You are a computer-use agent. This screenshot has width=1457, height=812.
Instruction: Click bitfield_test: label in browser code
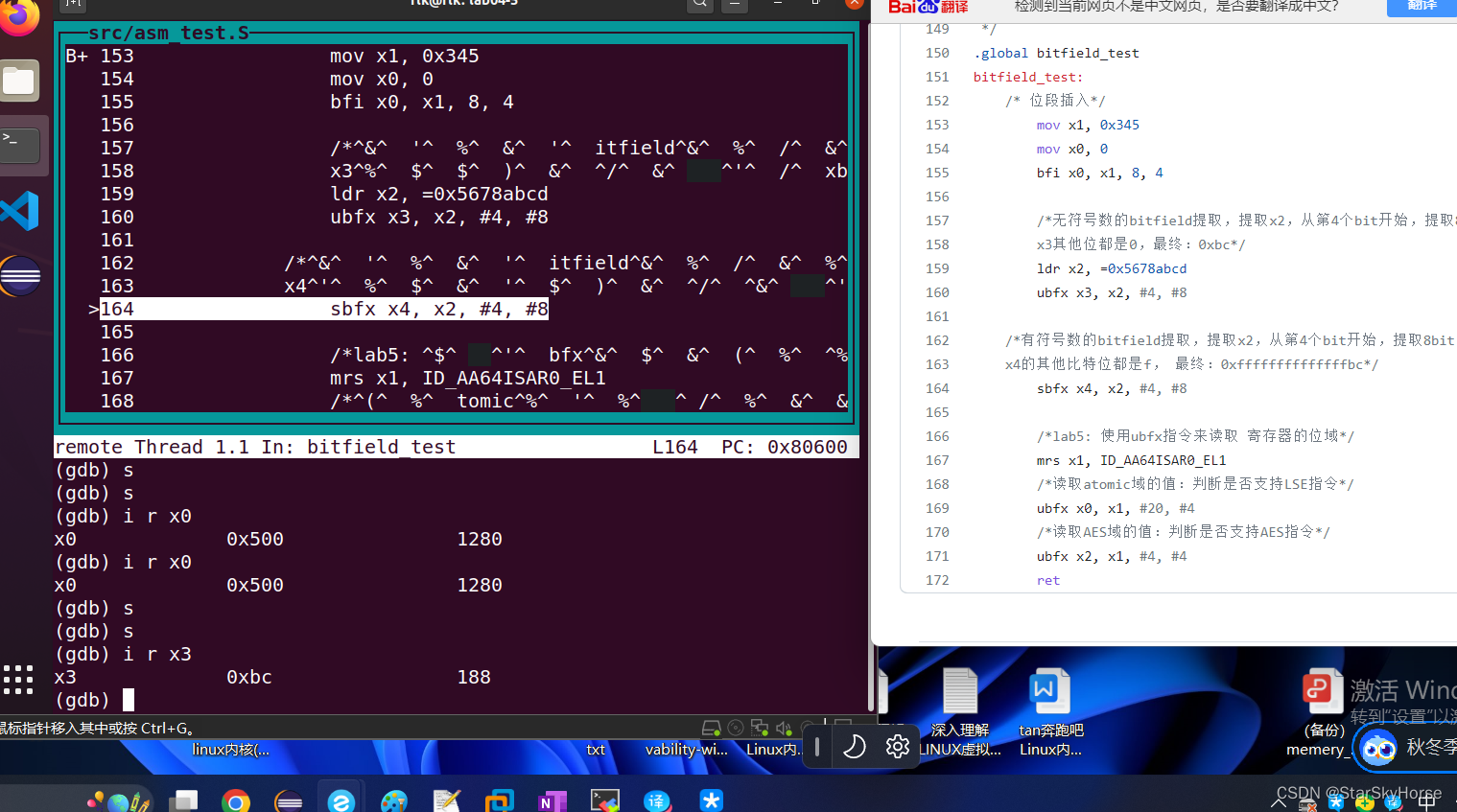tap(1028, 77)
